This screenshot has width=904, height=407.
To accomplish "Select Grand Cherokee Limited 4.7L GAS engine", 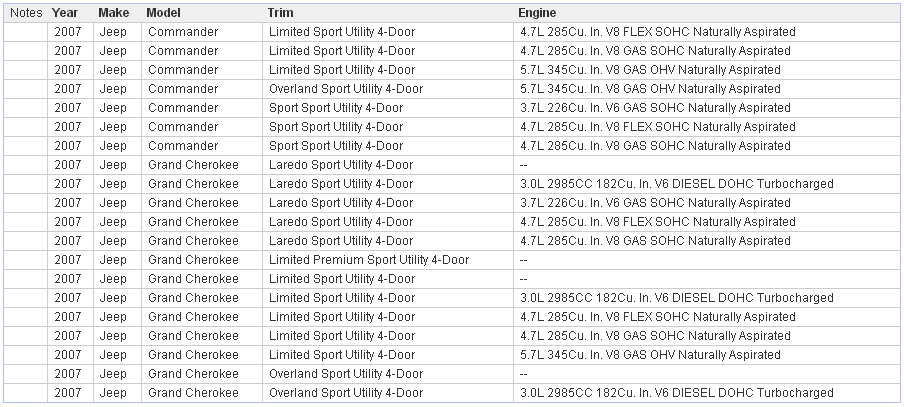I will pos(655,336).
